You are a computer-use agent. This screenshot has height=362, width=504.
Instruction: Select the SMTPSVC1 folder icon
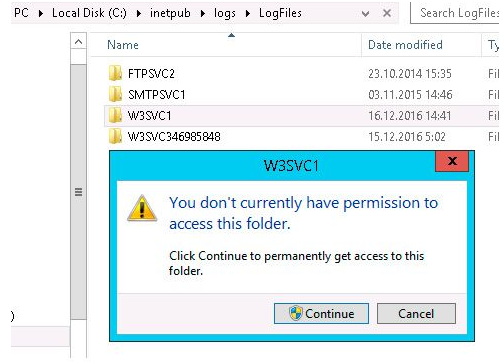coord(115,94)
